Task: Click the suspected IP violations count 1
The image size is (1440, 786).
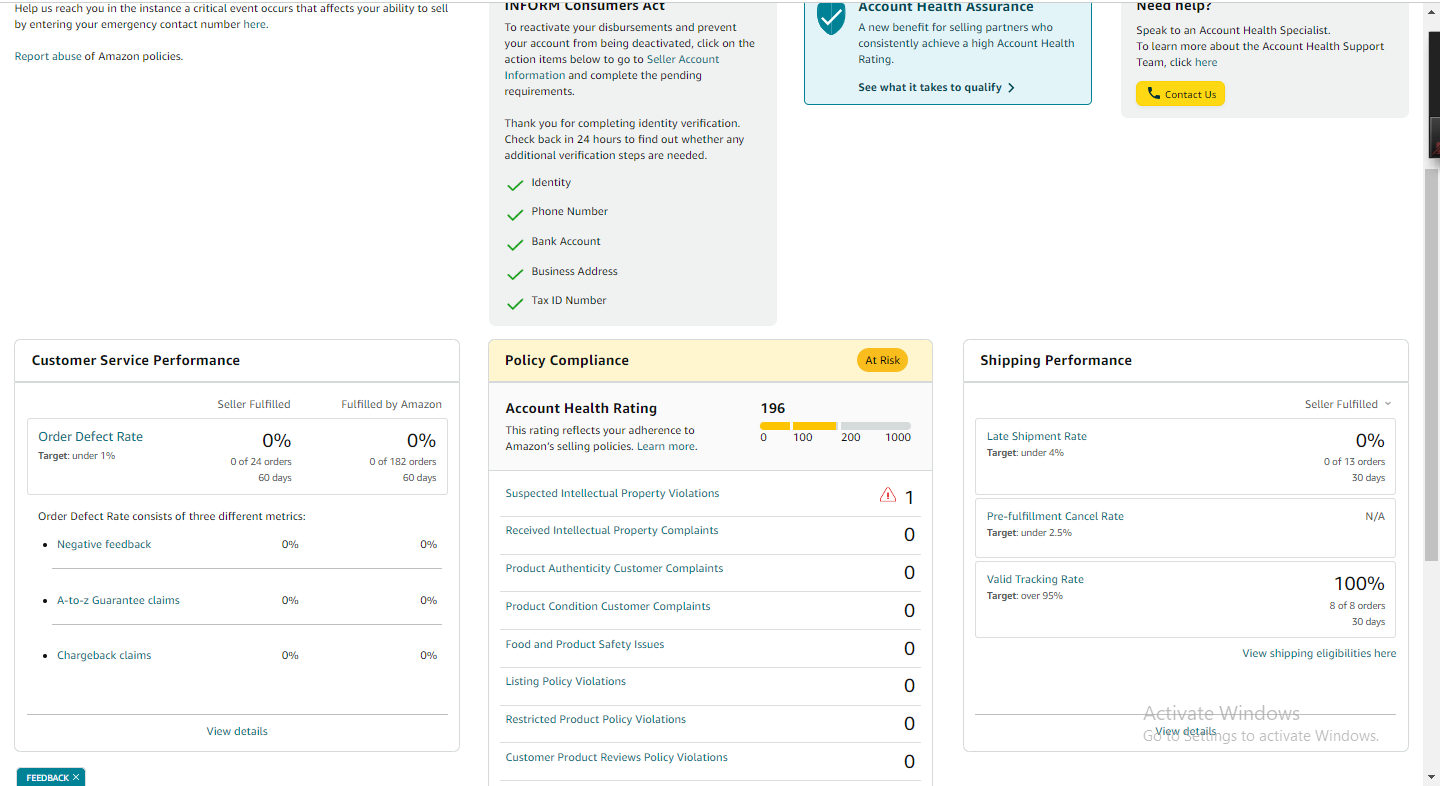Action: (909, 497)
